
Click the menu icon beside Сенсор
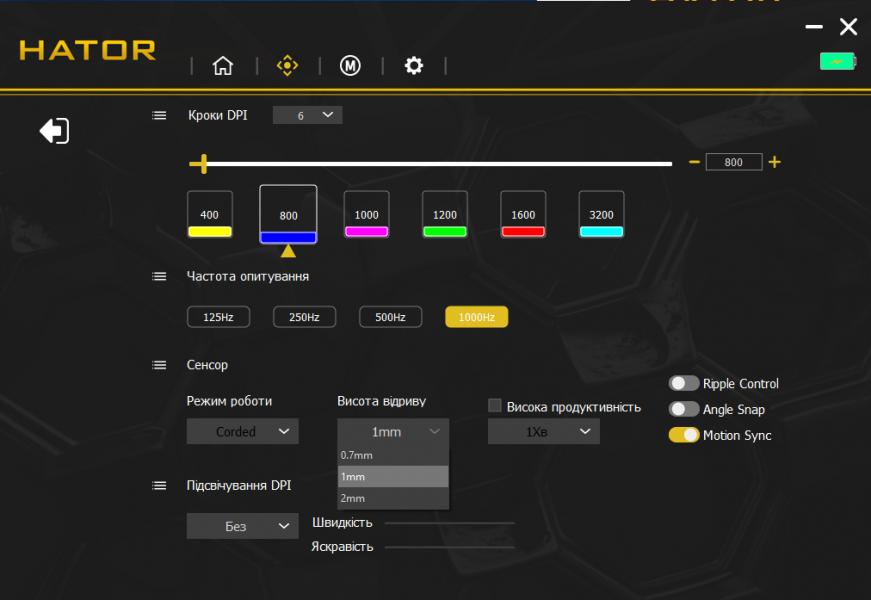coord(159,365)
